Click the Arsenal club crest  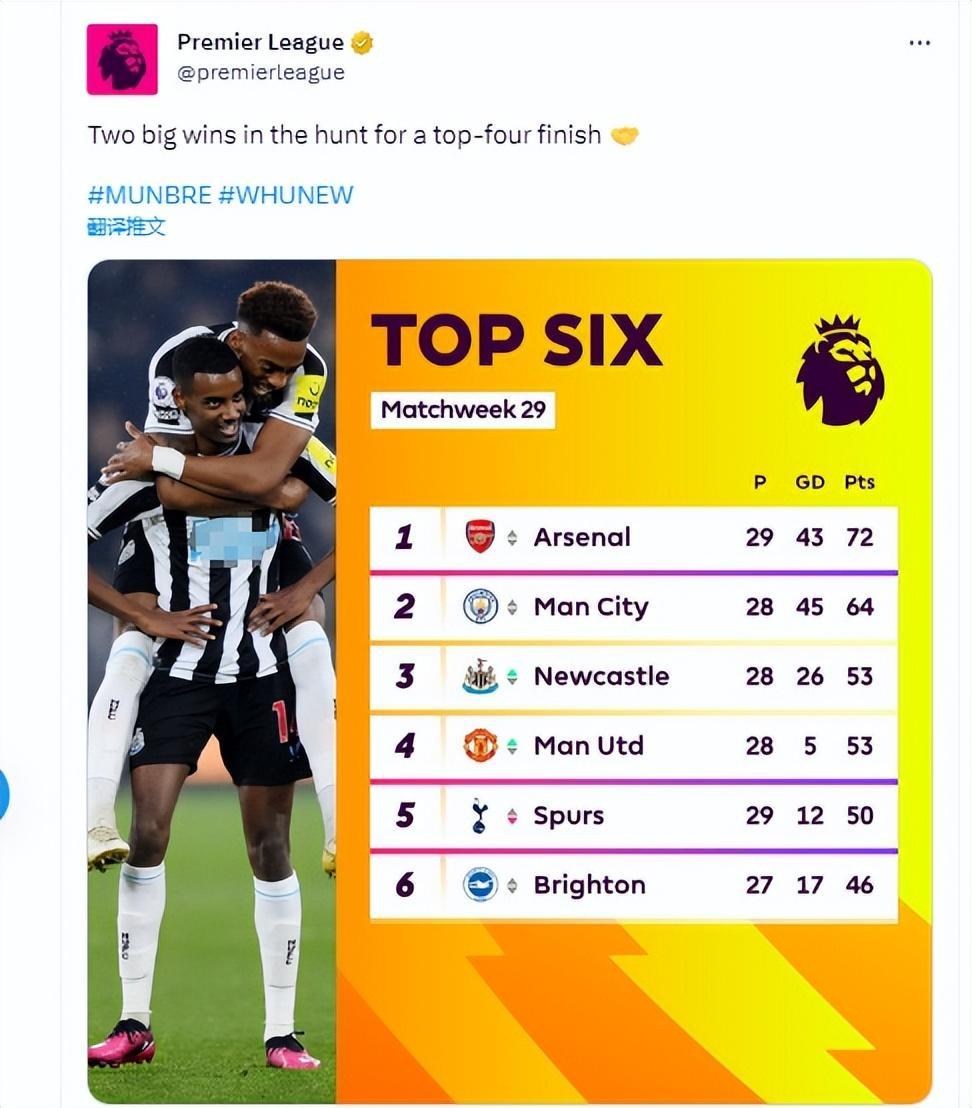coord(481,537)
